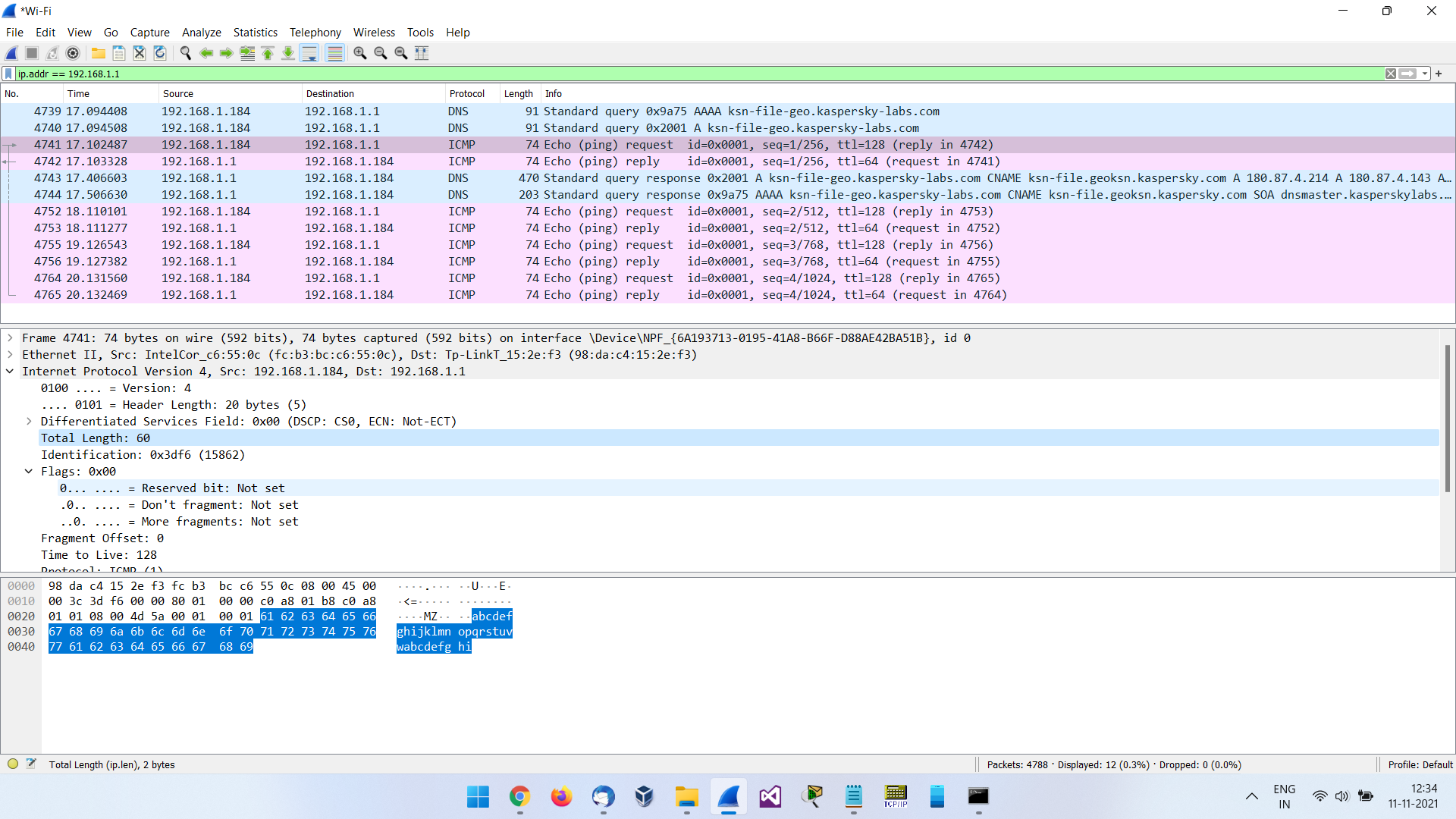The height and width of the screenshot is (819, 1456).
Task: Click the packet details vertical scrollbar
Action: [1447, 417]
